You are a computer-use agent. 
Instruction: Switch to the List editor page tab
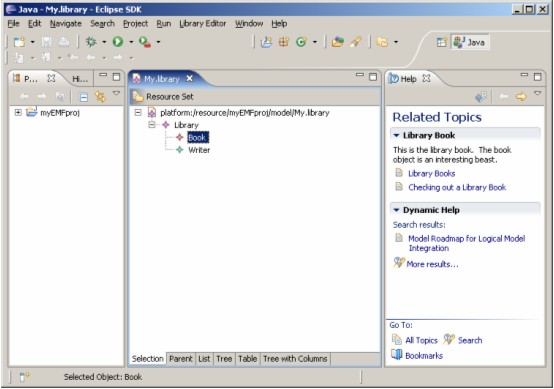tap(204, 359)
